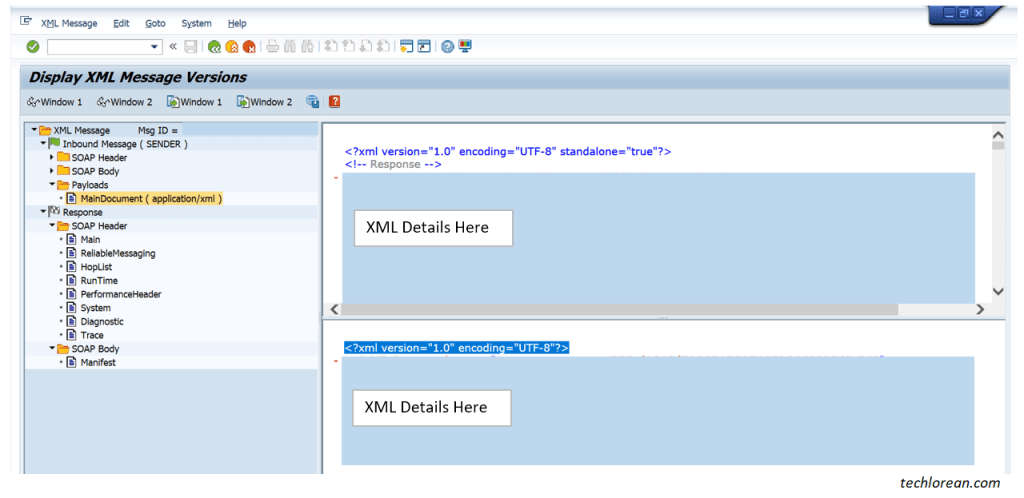Click the upper pane scroll-up arrow
The width and height of the screenshot is (1024, 498).
coord(998,134)
